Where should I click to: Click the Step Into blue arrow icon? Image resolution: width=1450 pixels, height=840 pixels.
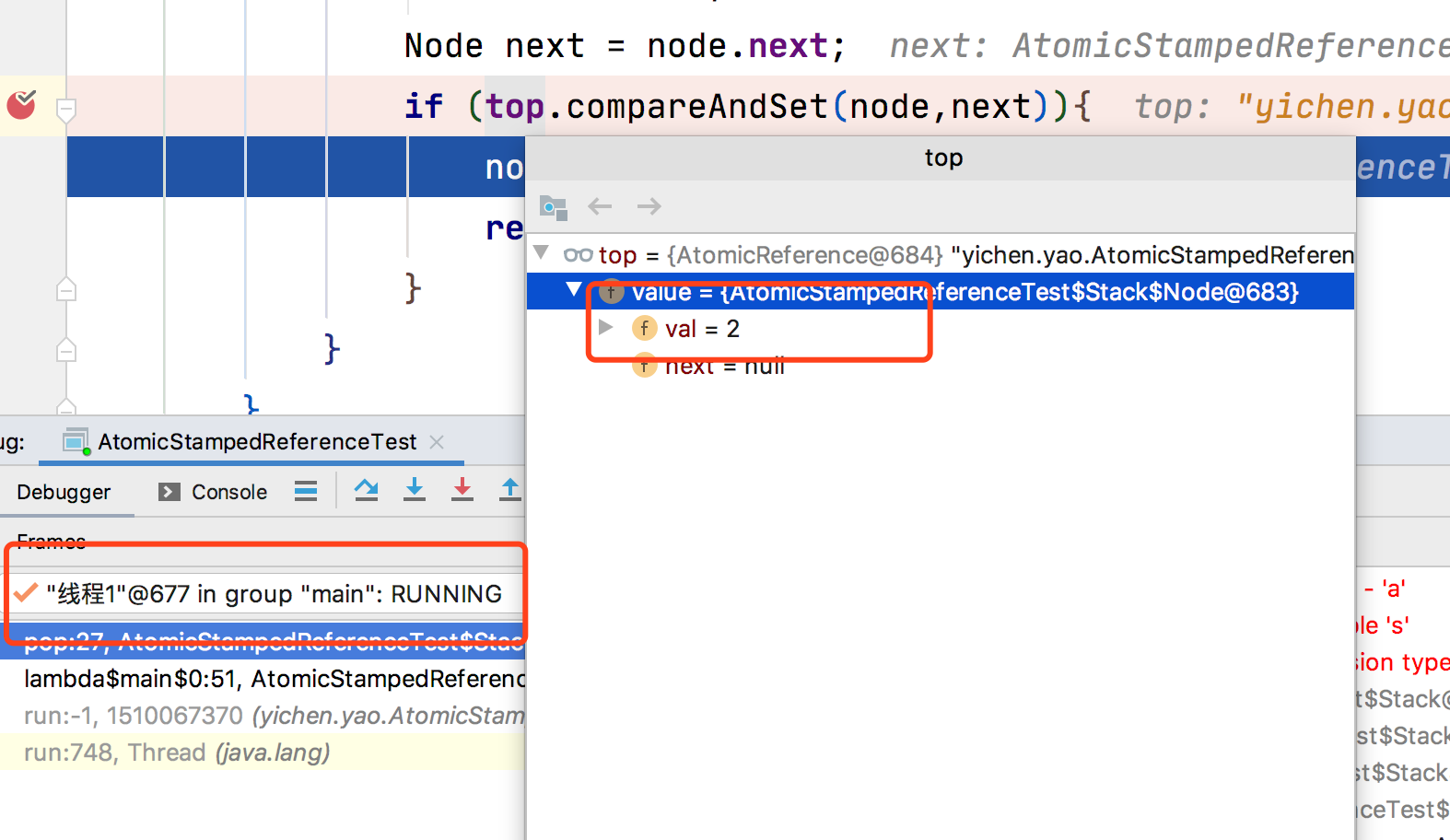coord(415,490)
